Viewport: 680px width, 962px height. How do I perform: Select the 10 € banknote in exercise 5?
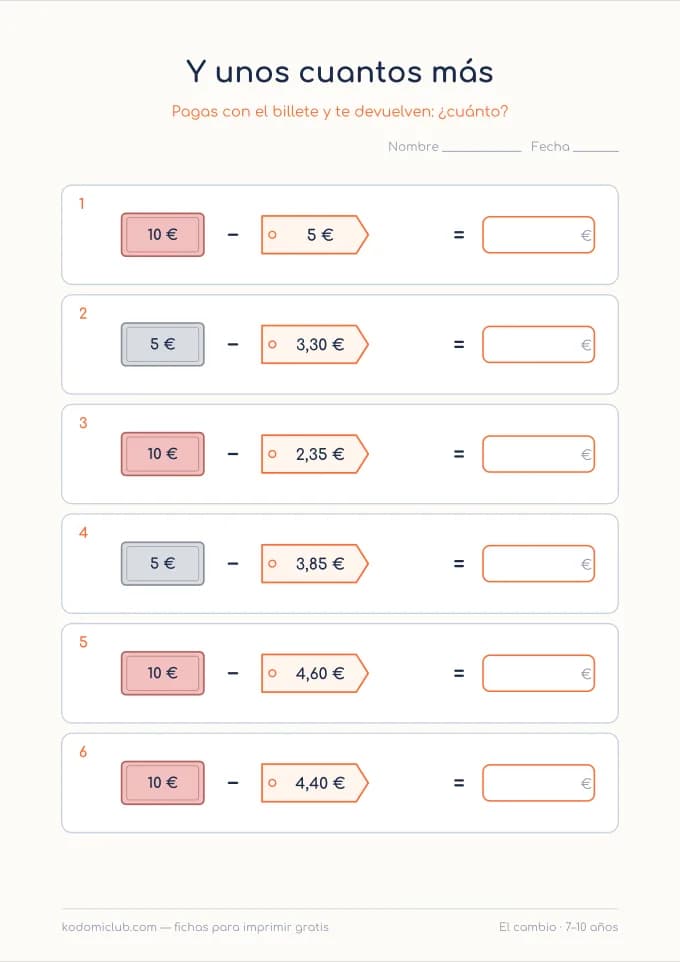(163, 673)
